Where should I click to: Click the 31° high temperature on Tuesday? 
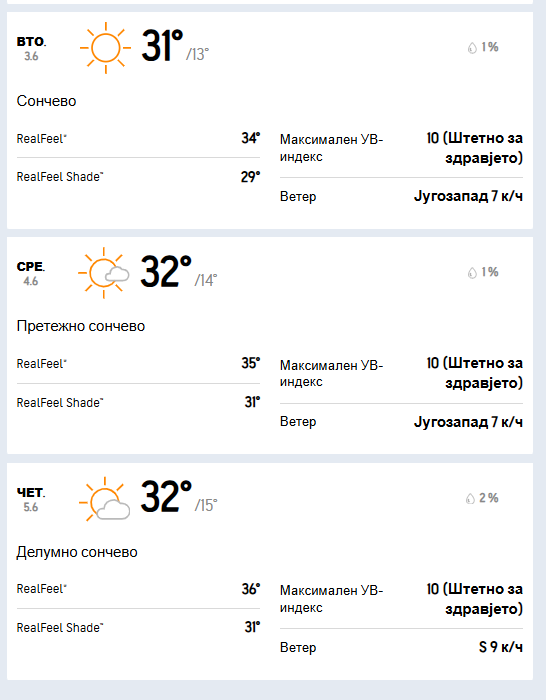pyautogui.click(x=162, y=46)
